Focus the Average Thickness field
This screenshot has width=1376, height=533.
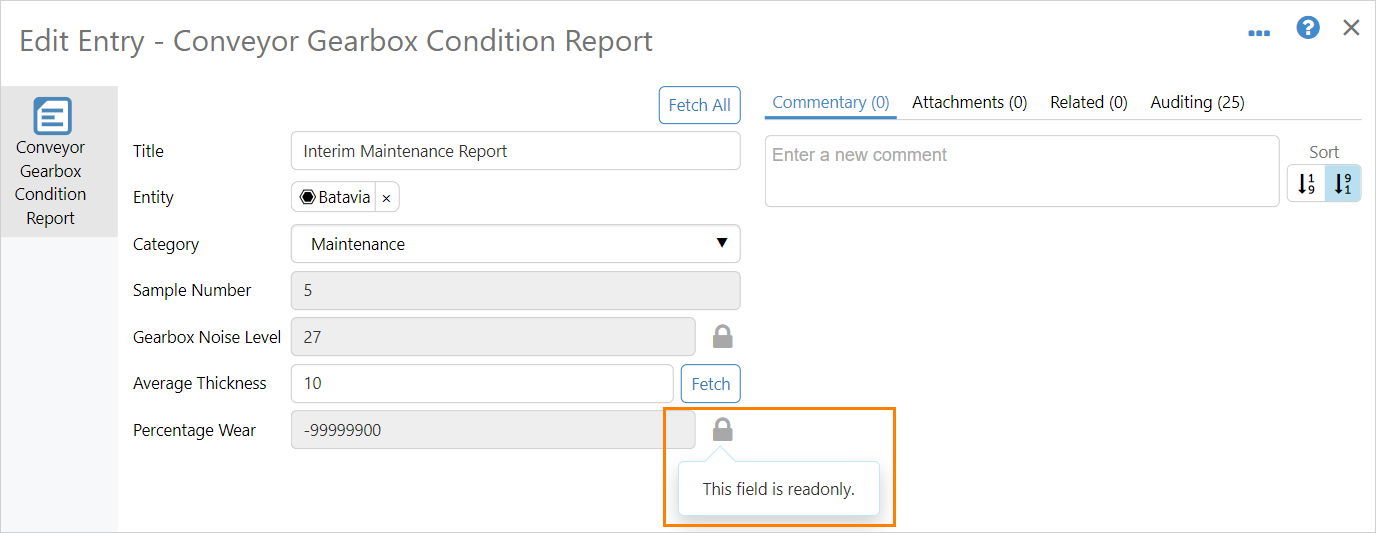point(482,383)
